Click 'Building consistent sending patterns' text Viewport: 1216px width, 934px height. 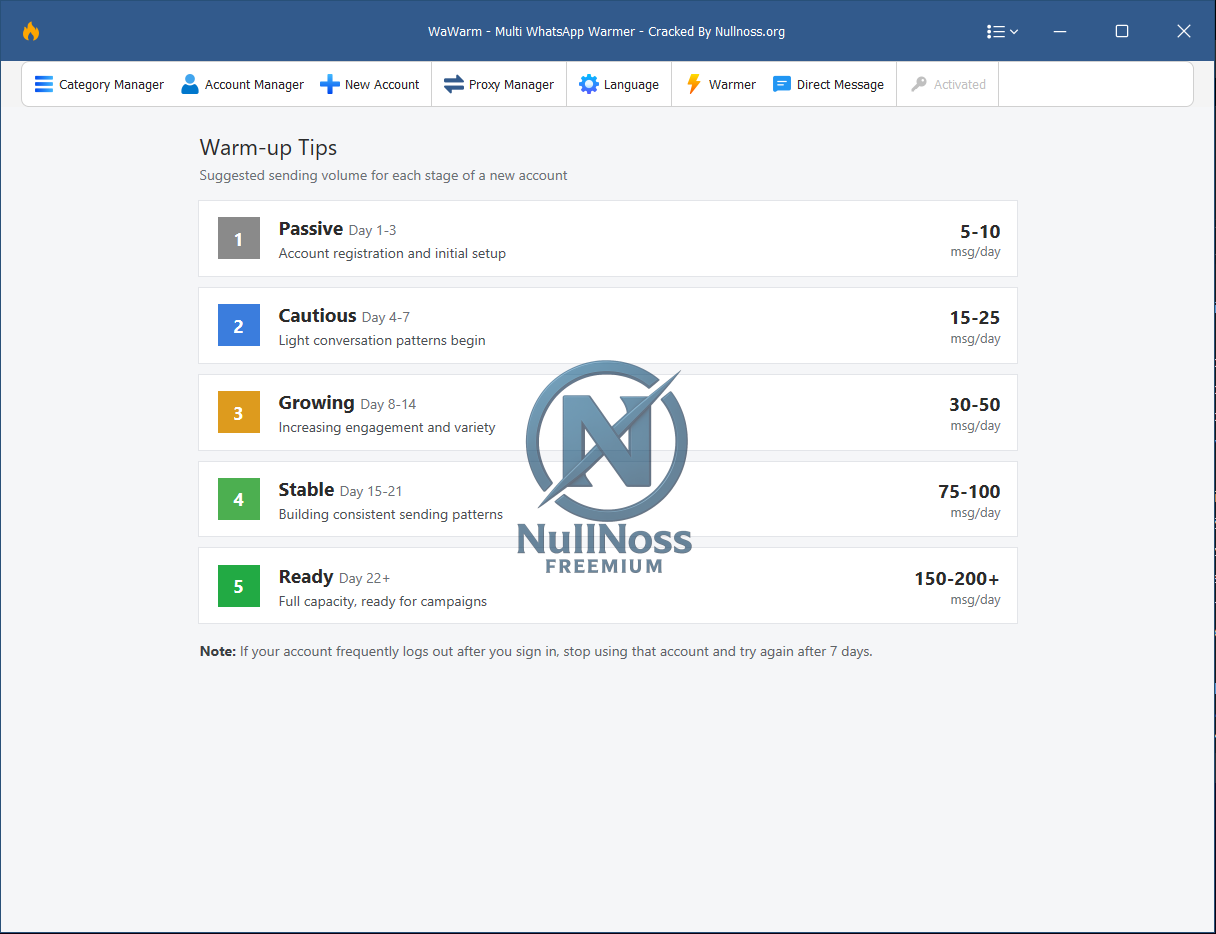391,515
